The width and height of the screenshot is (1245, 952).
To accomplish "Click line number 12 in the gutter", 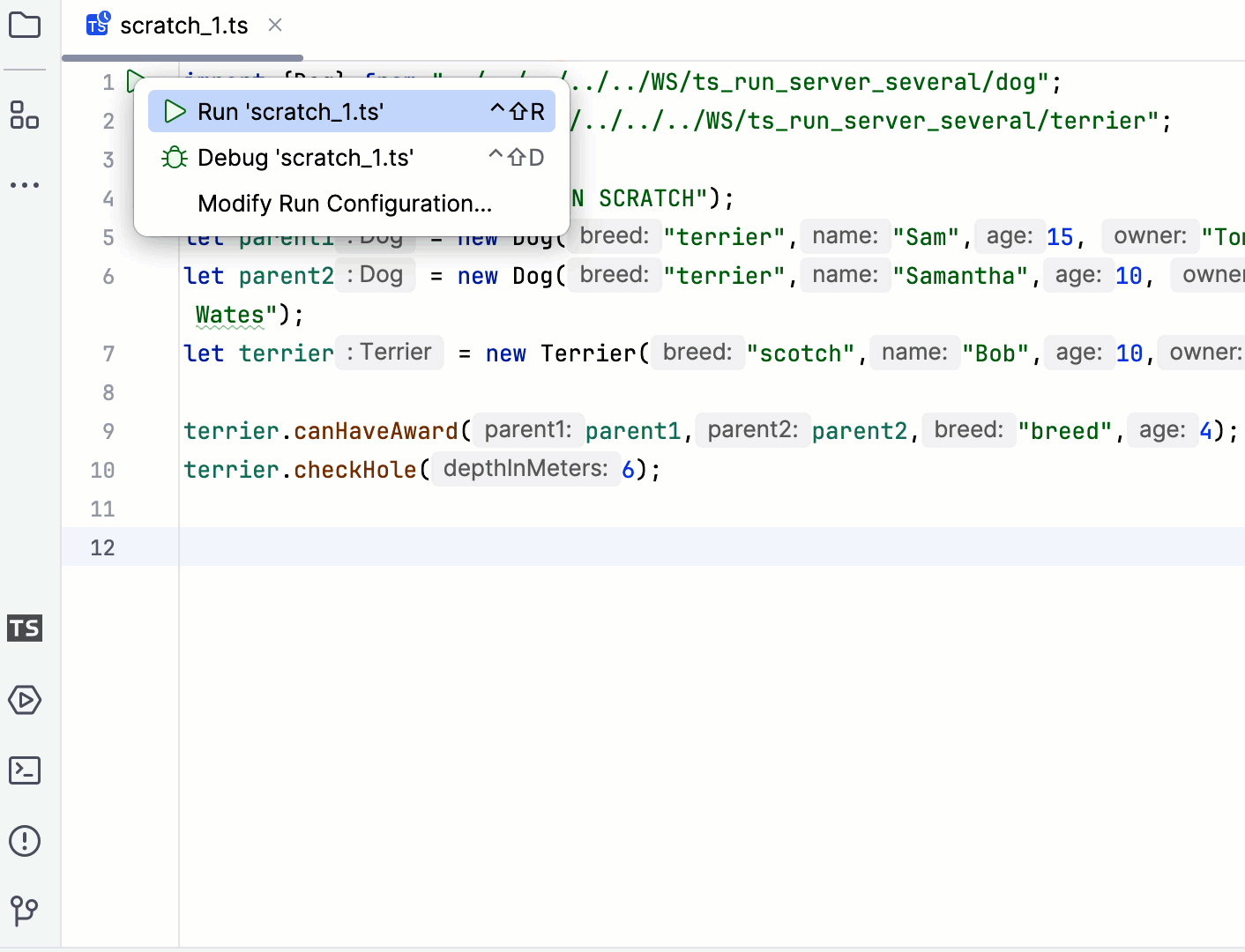I will tap(102, 547).
